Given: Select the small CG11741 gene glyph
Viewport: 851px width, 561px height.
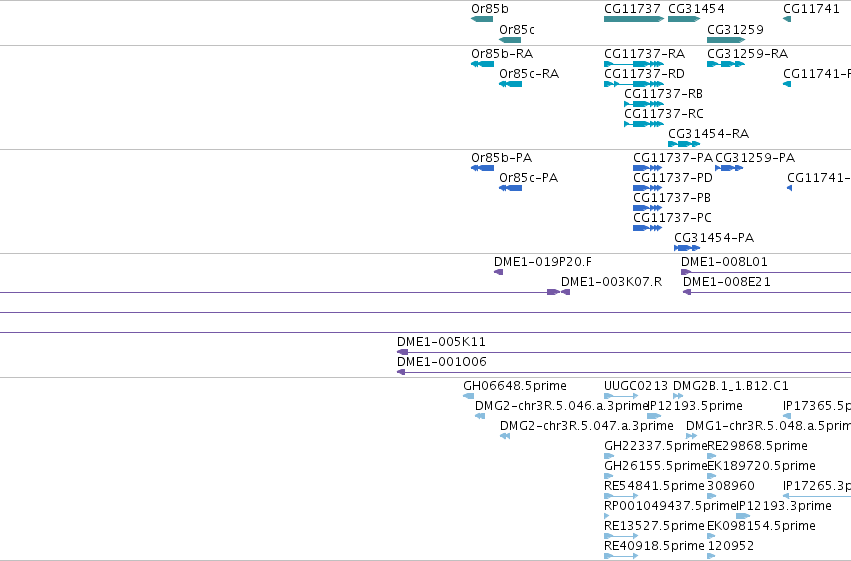Looking at the screenshot, I should 787,19.
